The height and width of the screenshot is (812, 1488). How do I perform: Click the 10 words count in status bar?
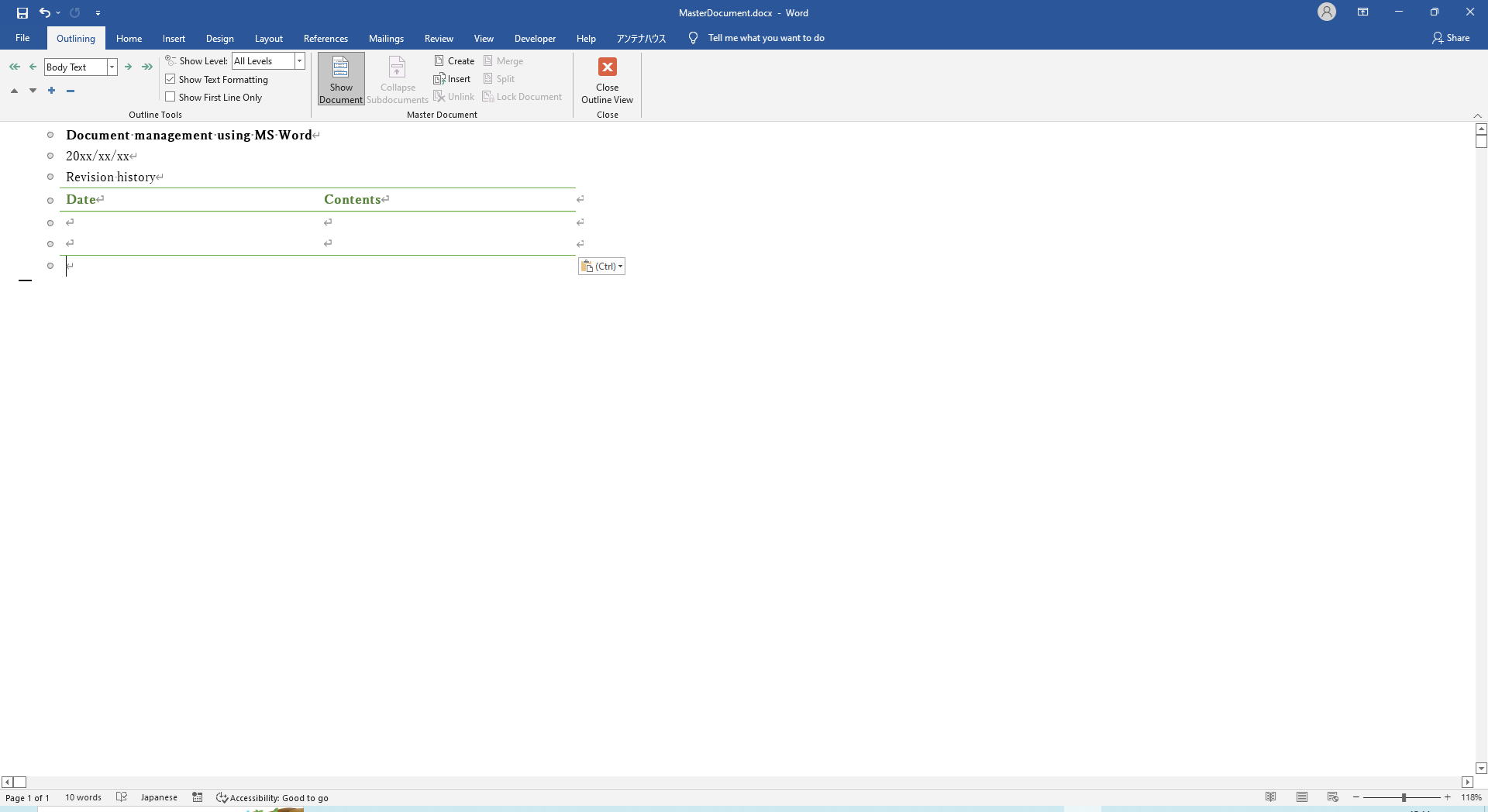click(83, 798)
